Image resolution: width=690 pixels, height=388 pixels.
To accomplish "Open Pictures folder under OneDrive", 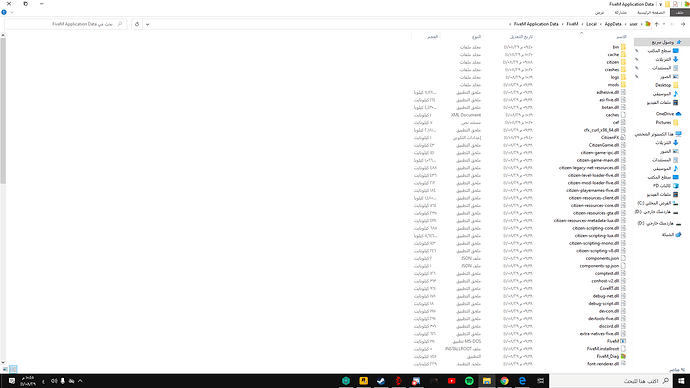I will [x=667, y=123].
